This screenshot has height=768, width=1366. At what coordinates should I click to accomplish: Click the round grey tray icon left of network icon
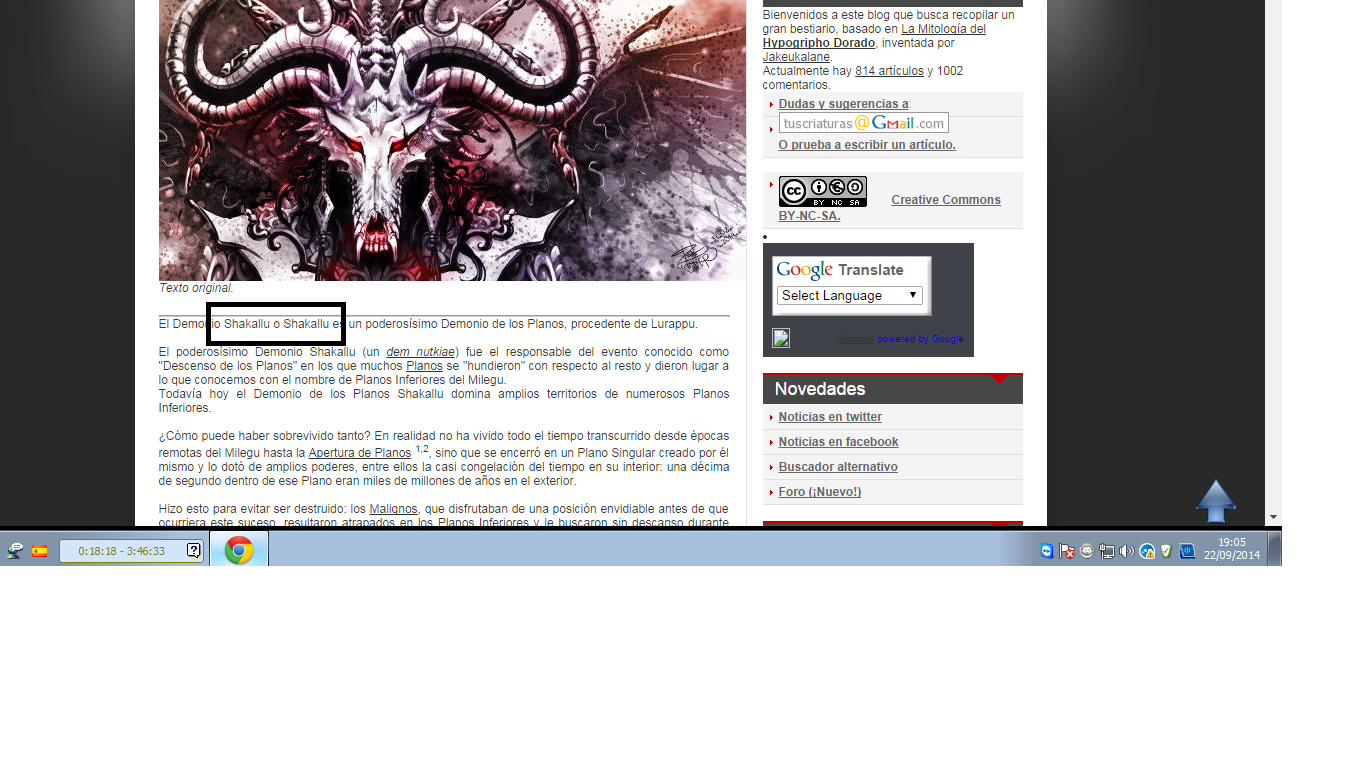pyautogui.click(x=1087, y=551)
